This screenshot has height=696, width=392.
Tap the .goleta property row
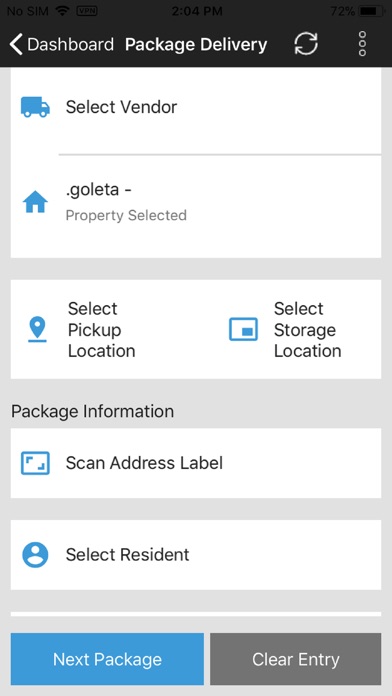click(x=196, y=206)
